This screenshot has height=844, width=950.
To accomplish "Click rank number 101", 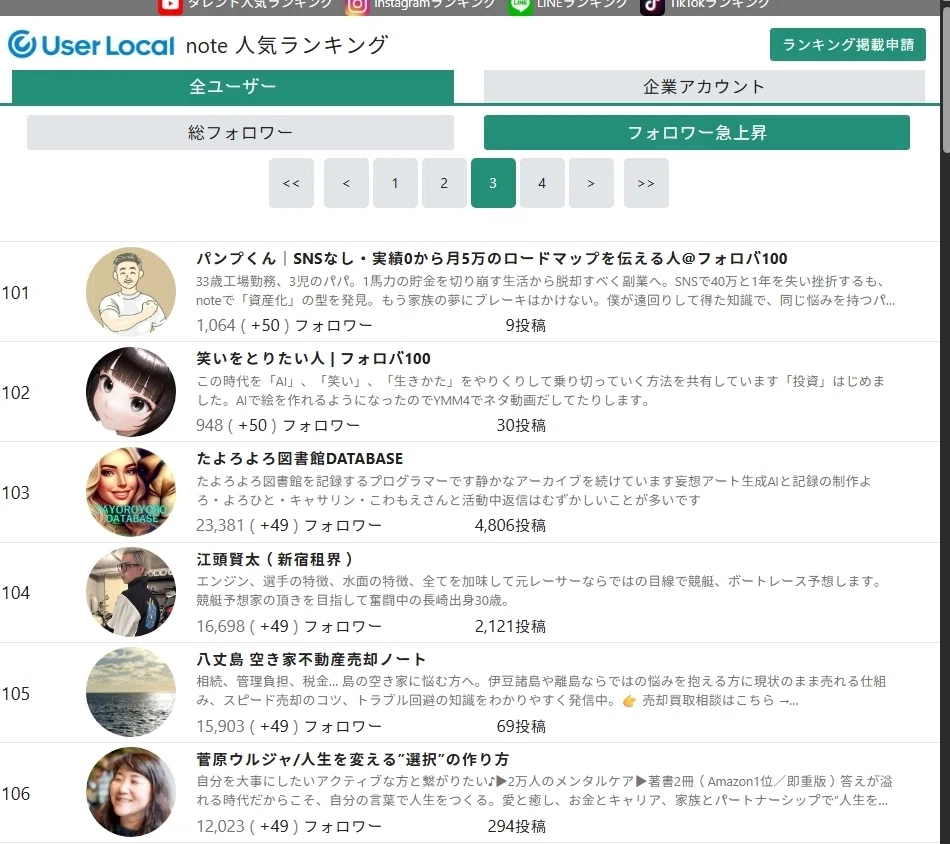I will (x=16, y=293).
